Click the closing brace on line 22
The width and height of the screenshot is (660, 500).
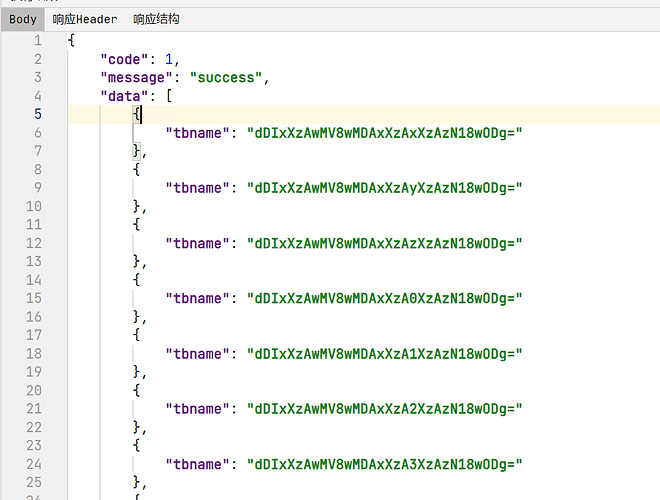click(x=137, y=427)
